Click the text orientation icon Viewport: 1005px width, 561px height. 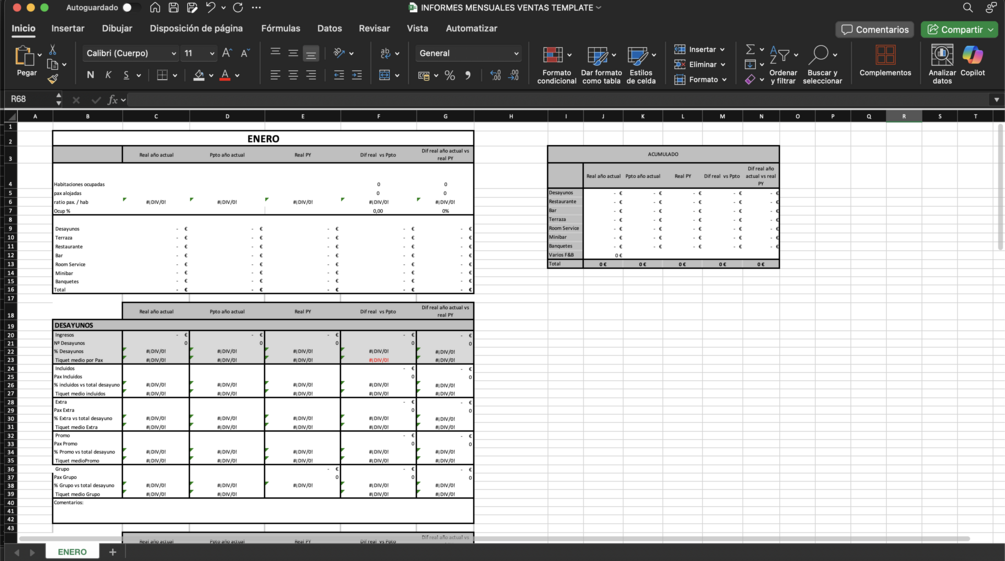click(x=340, y=53)
